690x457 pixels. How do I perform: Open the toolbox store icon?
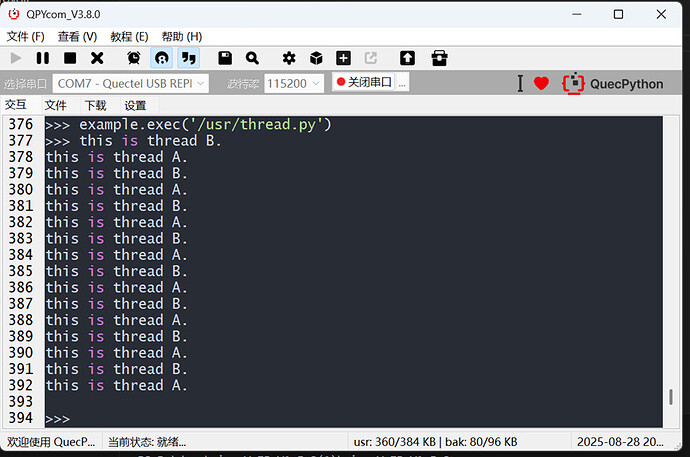[x=438, y=59]
